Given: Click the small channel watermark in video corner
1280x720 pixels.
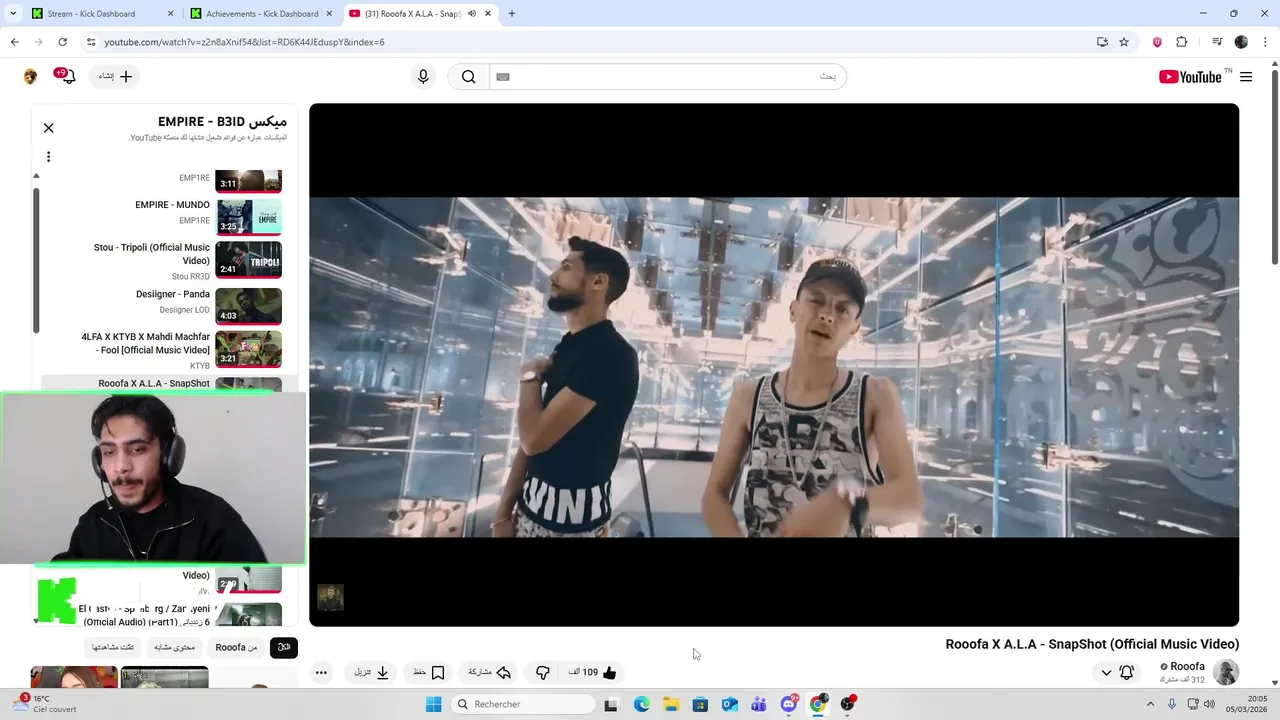Looking at the screenshot, I should tap(330, 597).
